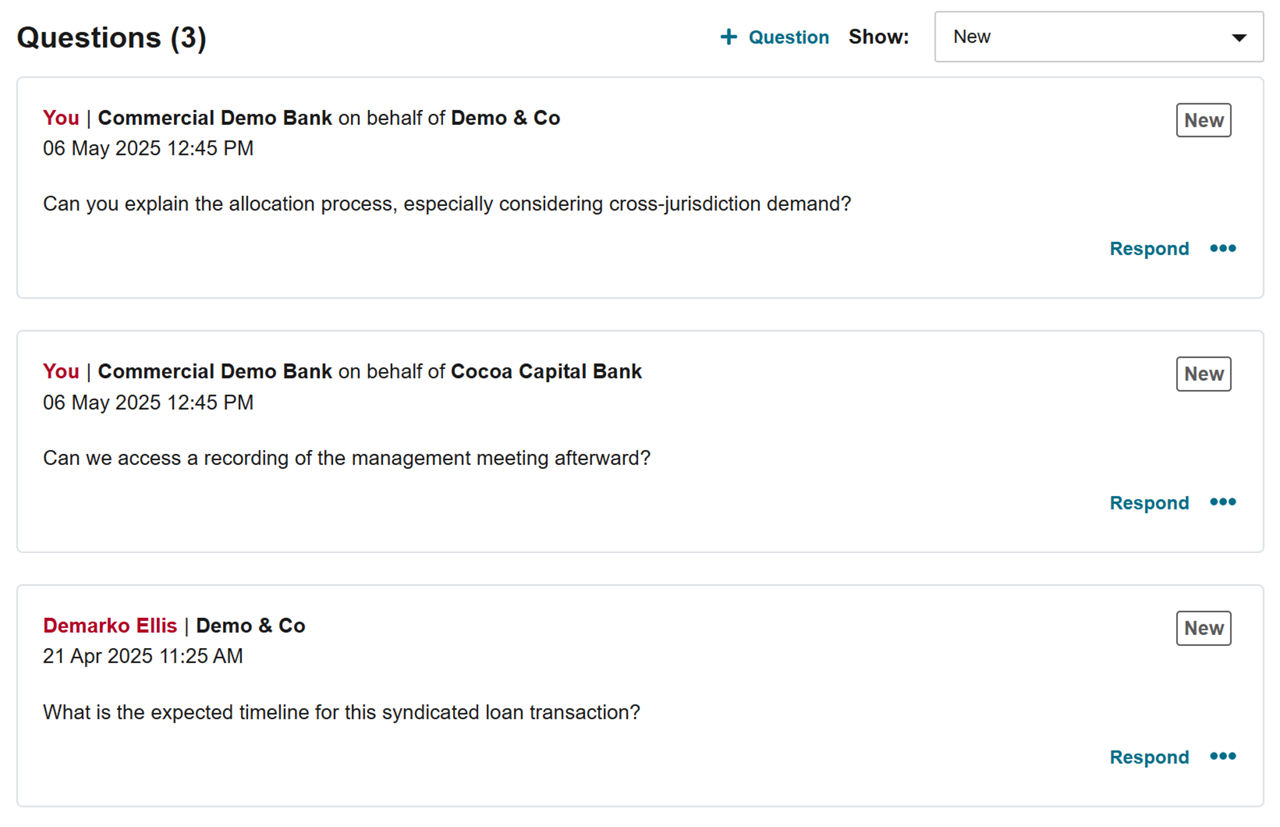Select the Cocoa Capital Bank organization name

coord(546,372)
